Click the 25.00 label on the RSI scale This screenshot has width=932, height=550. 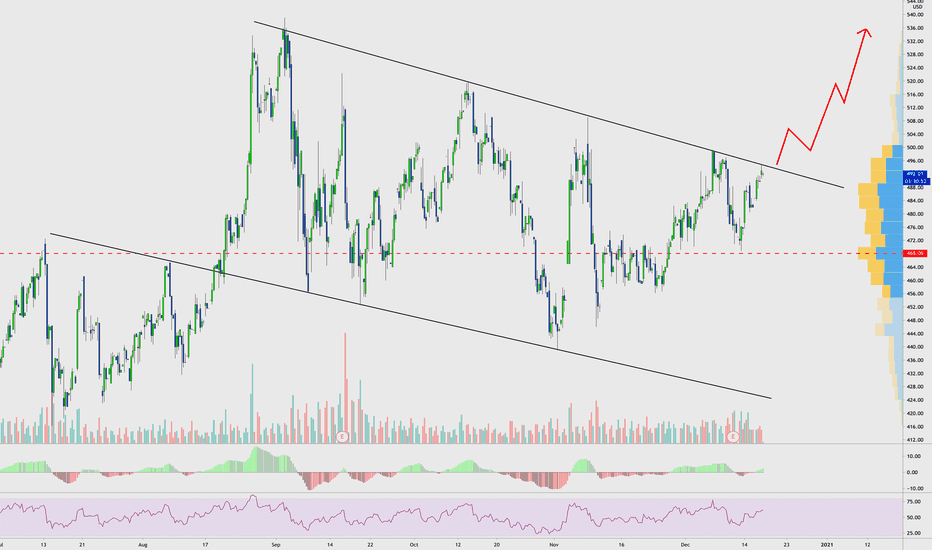pyautogui.click(x=914, y=533)
